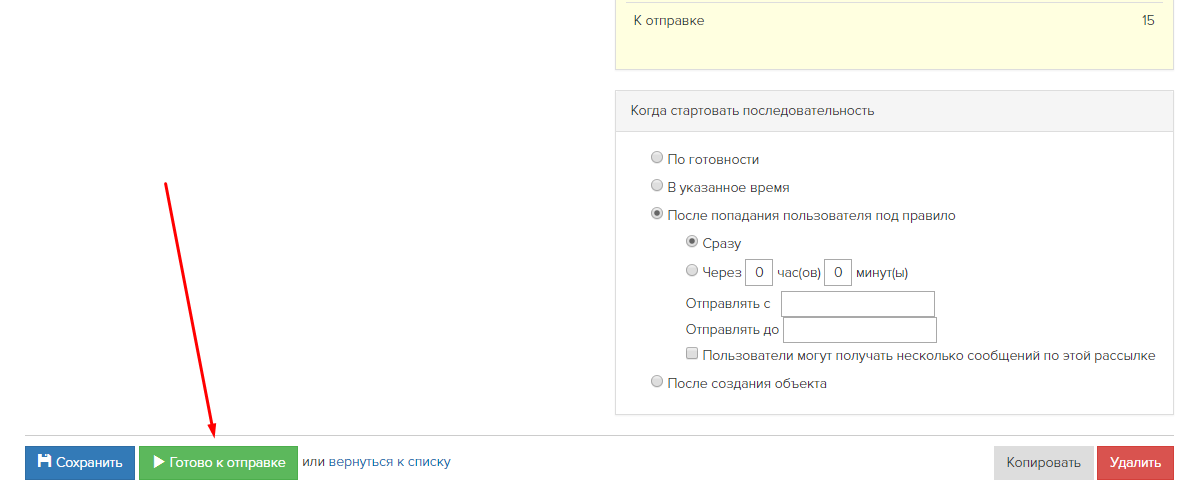
Task: Click the Когда стартовать последовательность panel header
Action: point(894,111)
